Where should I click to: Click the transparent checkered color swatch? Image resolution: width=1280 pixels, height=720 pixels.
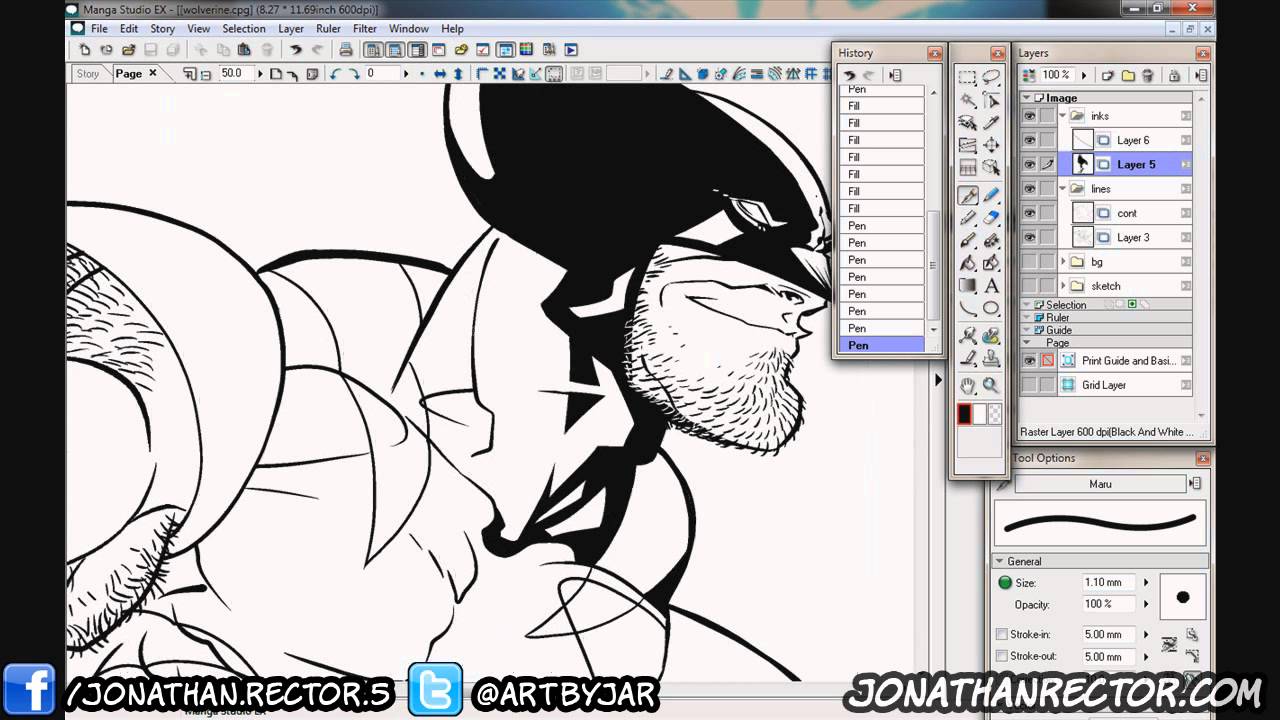point(994,414)
